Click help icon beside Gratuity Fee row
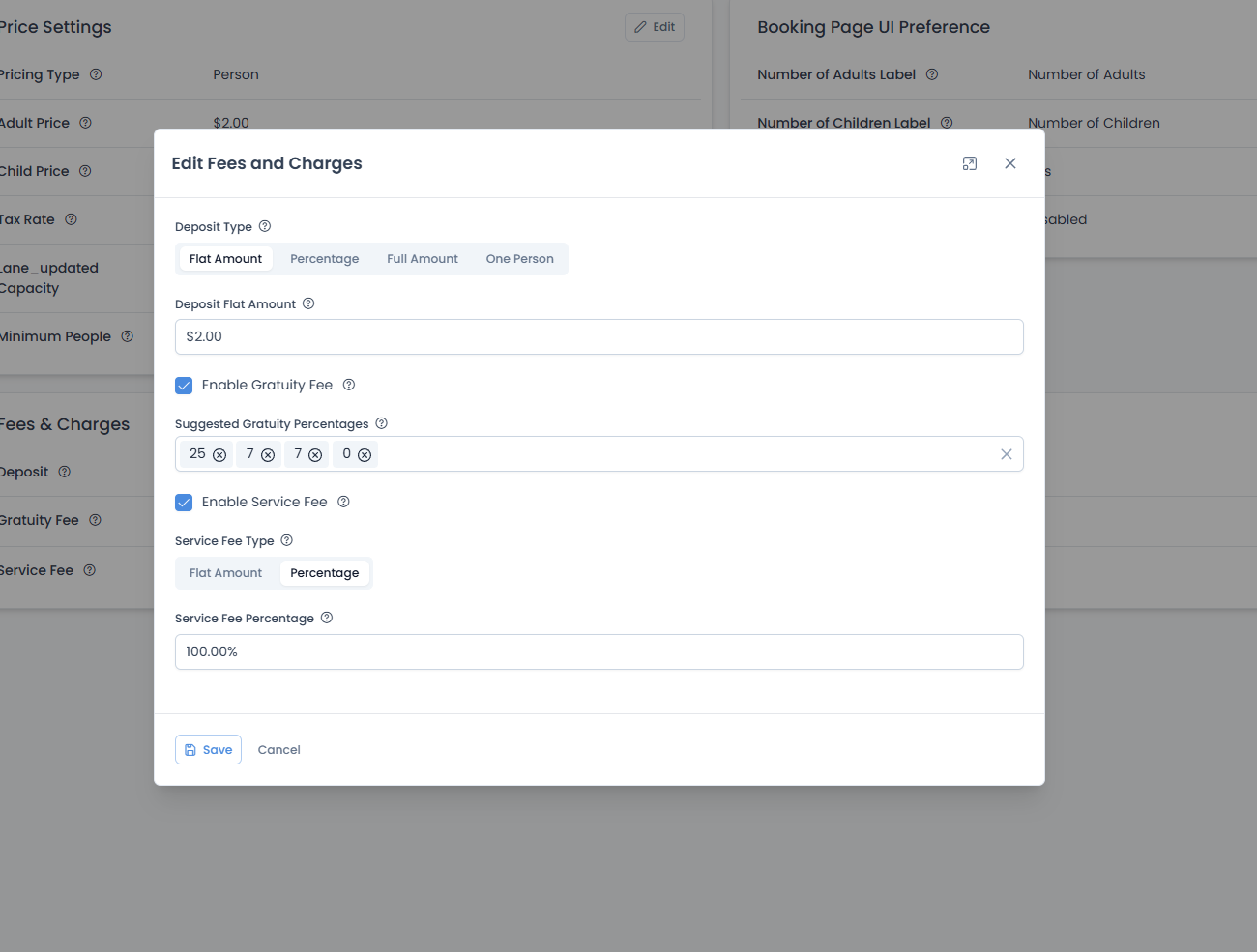Image resolution: width=1257 pixels, height=952 pixels. click(x=95, y=520)
